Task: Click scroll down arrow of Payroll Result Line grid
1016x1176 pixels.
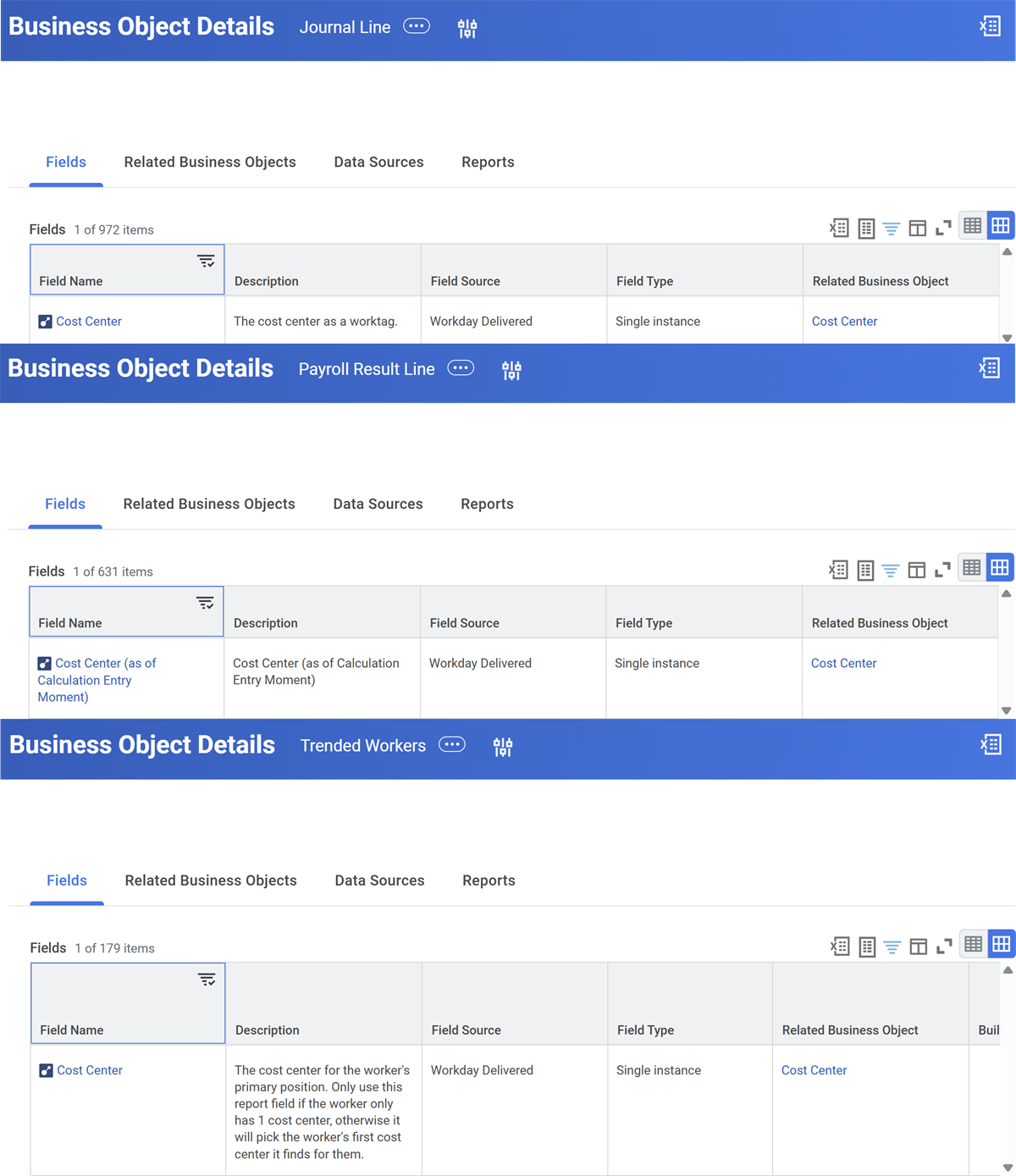Action: coord(1006,710)
